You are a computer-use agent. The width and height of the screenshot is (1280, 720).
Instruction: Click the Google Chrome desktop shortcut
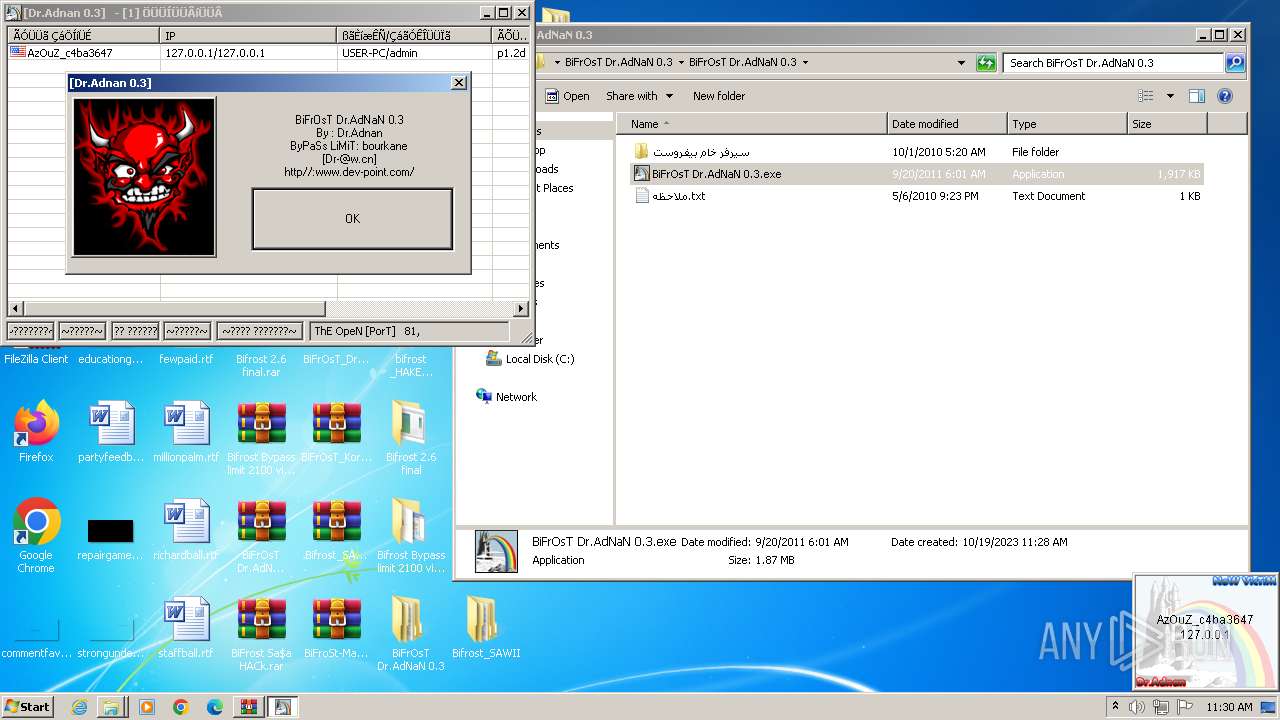point(36,536)
